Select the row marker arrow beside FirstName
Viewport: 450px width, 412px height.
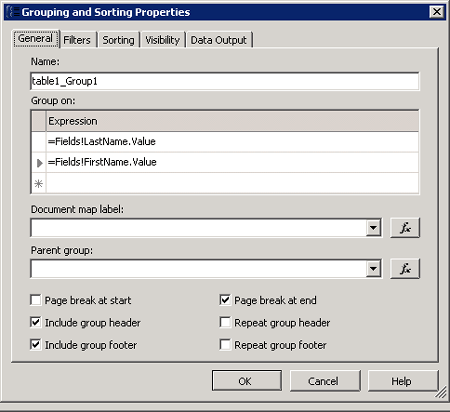point(39,163)
